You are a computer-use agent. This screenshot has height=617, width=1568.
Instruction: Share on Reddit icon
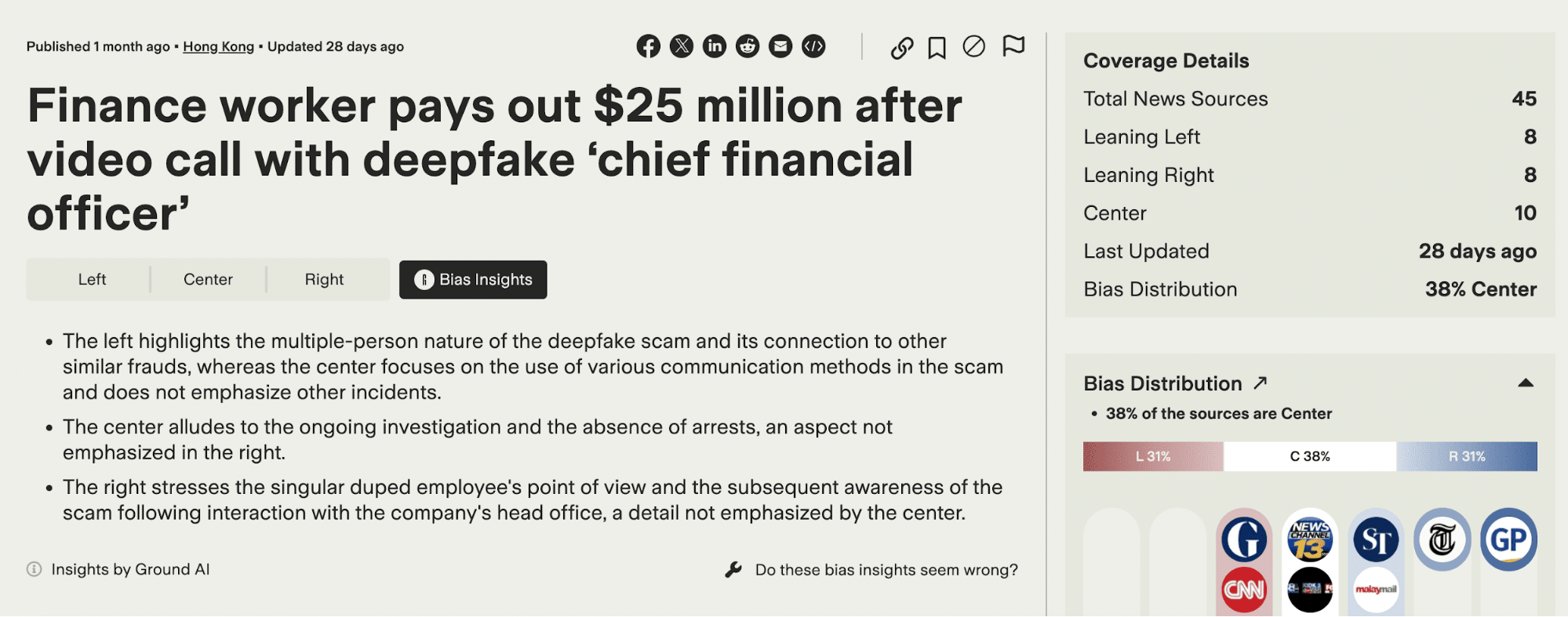pos(748,46)
